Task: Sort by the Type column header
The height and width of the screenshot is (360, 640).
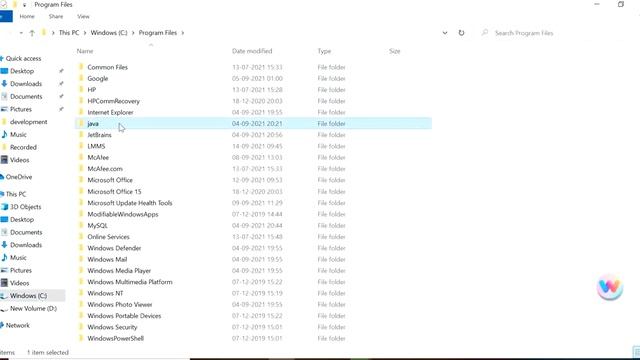Action: 324,51
